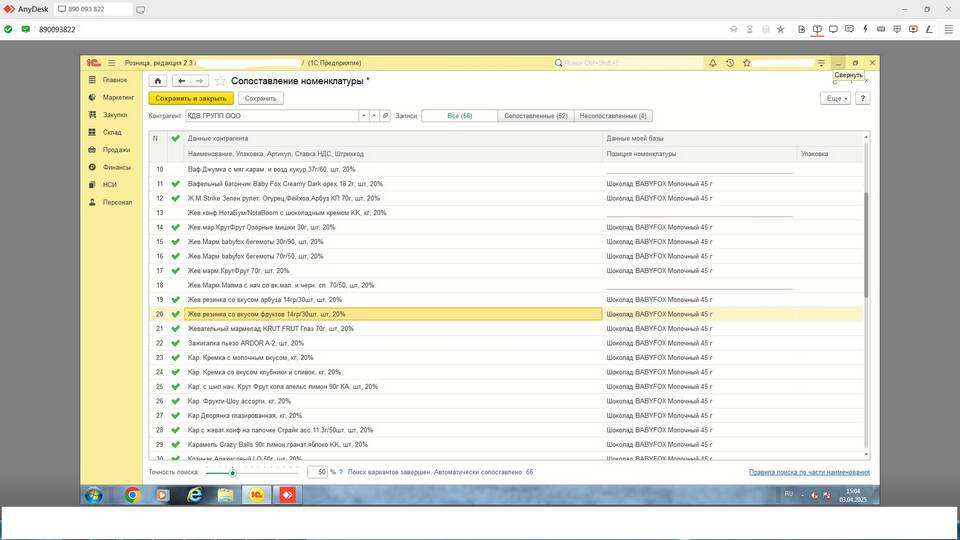Open the AnyDesk display settings monitor icon
The image size is (960, 540).
[833, 29]
